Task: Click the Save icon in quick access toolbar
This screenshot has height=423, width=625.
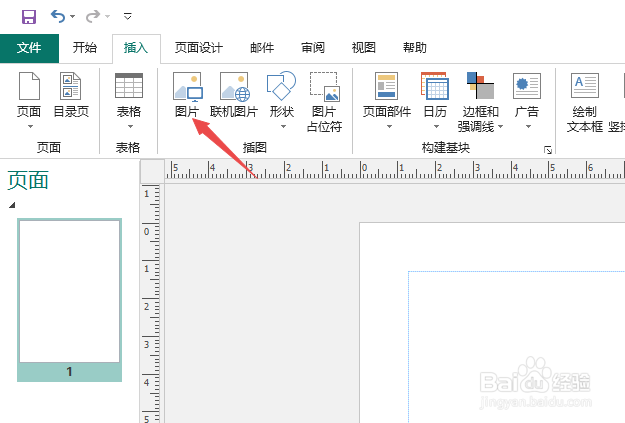Action: coord(29,17)
